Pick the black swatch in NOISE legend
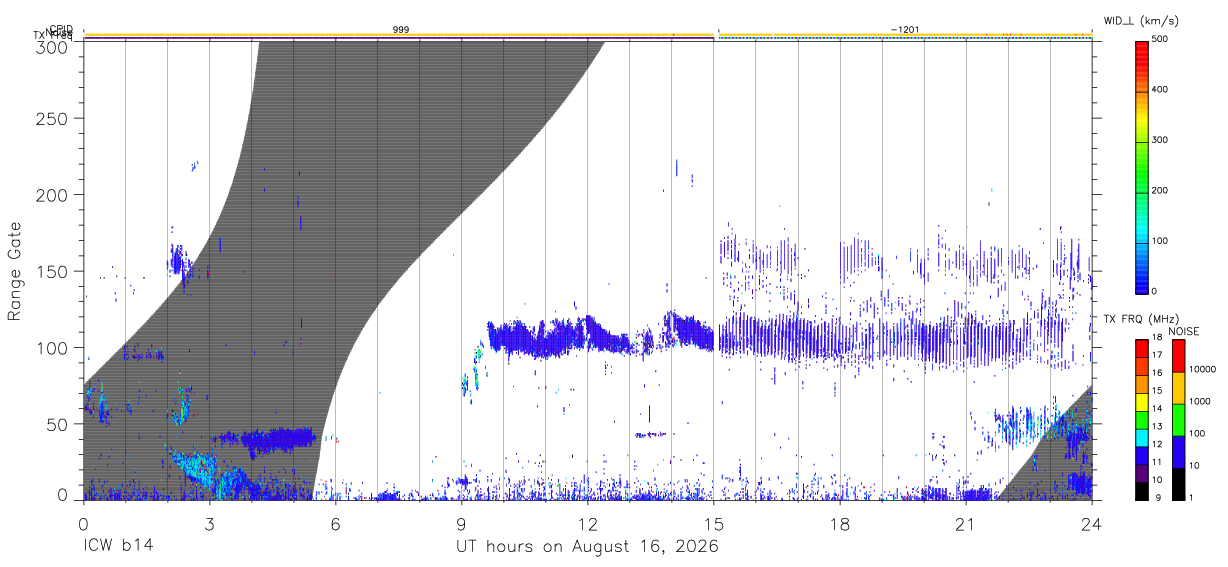This screenshot has width=1228, height=567. click(x=1178, y=484)
